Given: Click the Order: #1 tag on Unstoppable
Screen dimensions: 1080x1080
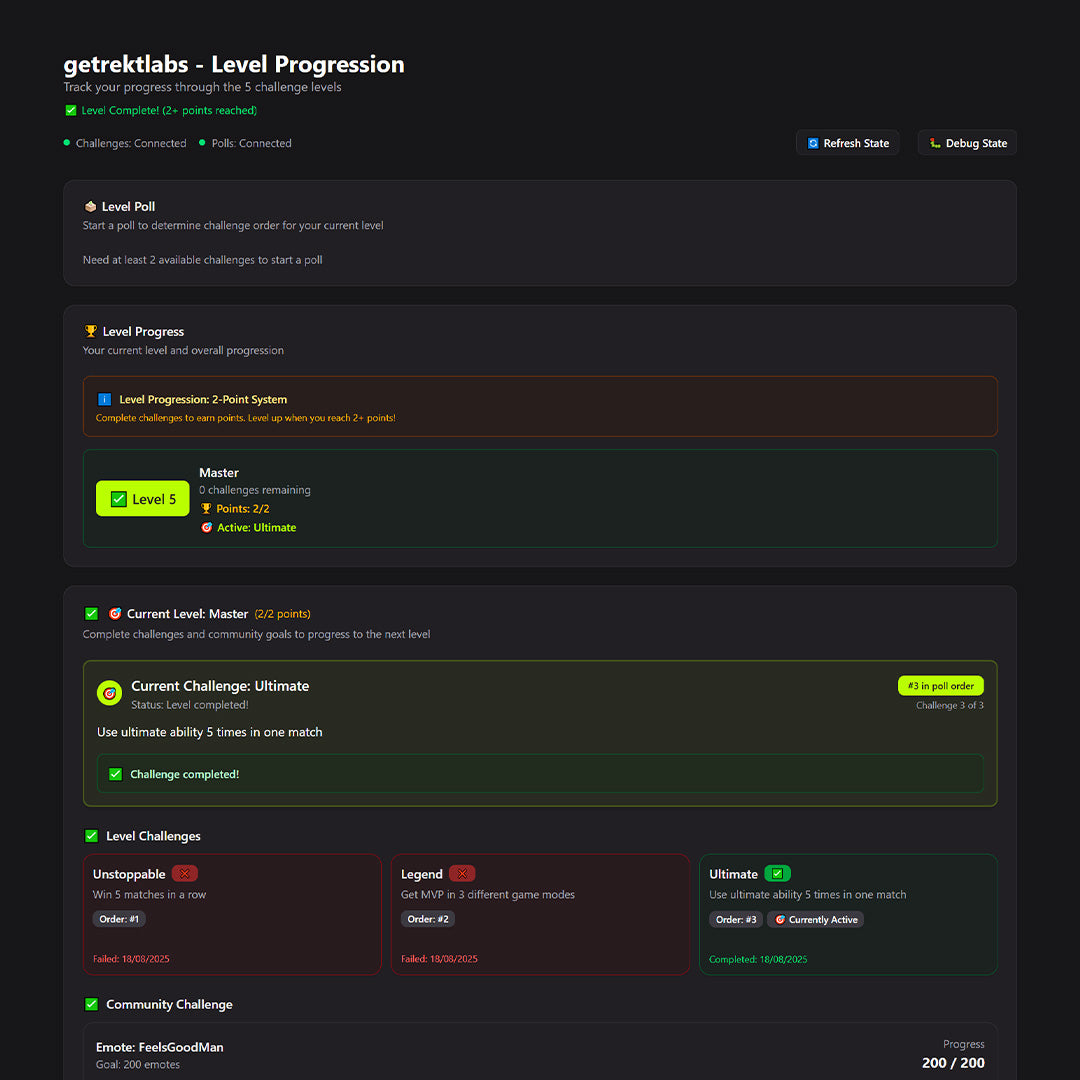Looking at the screenshot, I should pos(119,920).
